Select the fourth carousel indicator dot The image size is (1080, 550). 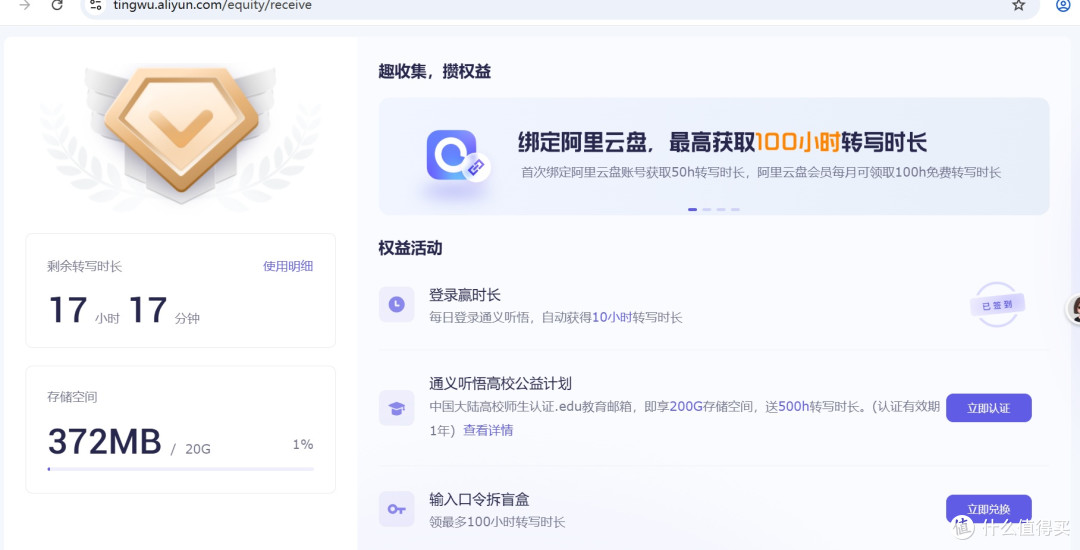736,209
